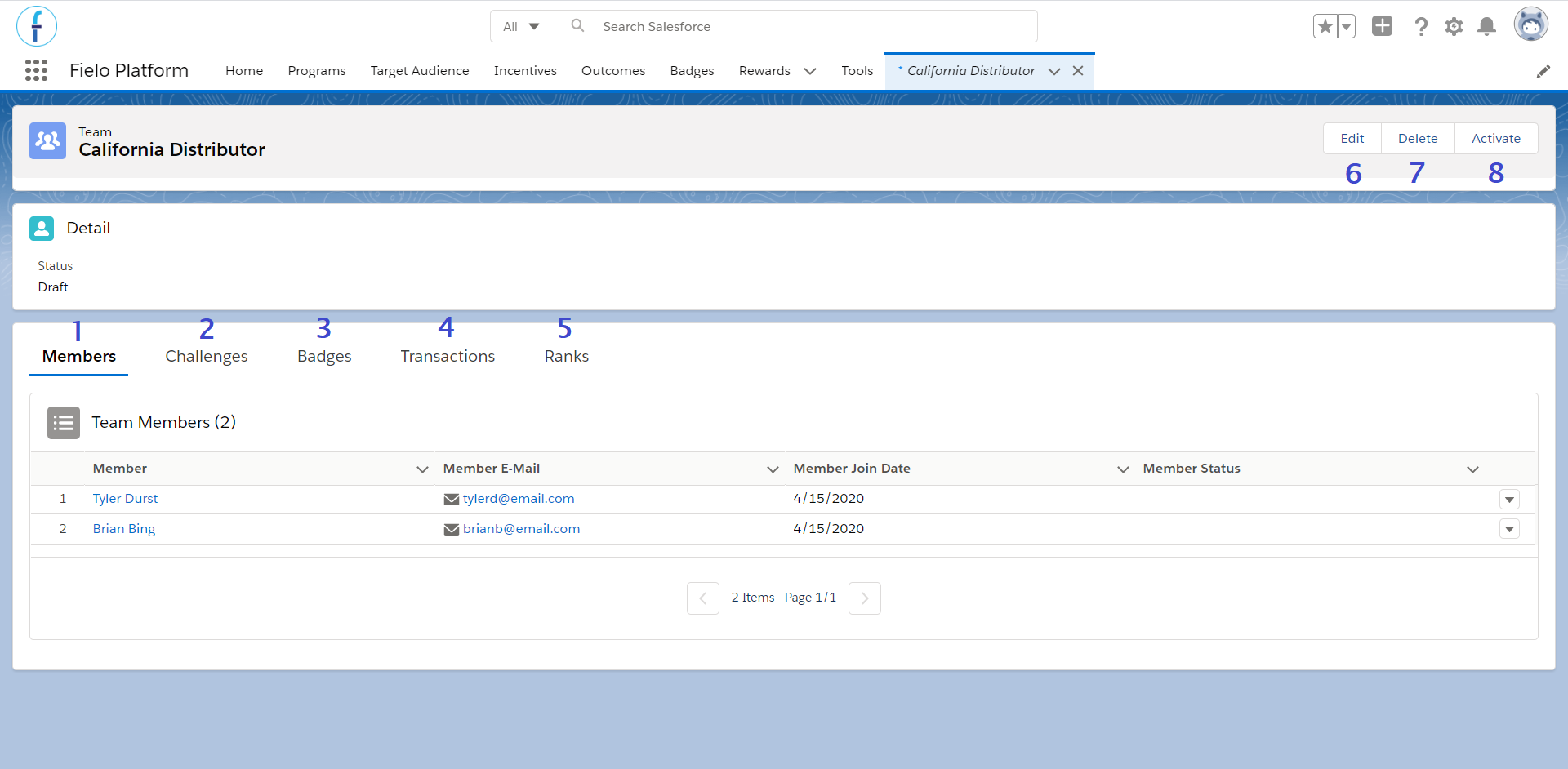Open the Favorites star icon
Image resolution: width=1568 pixels, height=769 pixels.
pyautogui.click(x=1325, y=26)
